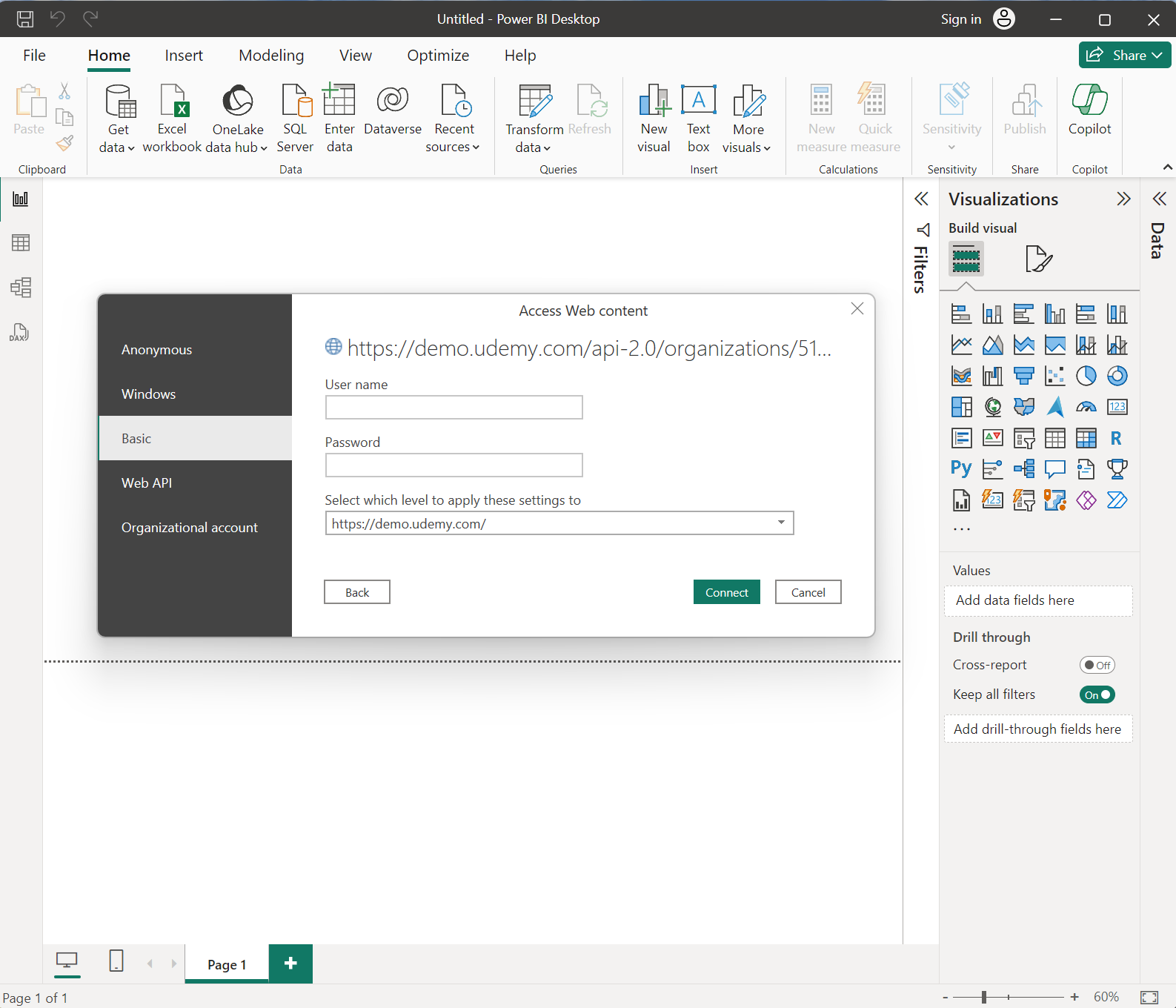
Task: Toggle Keep all filters switch
Action: pos(1097,694)
